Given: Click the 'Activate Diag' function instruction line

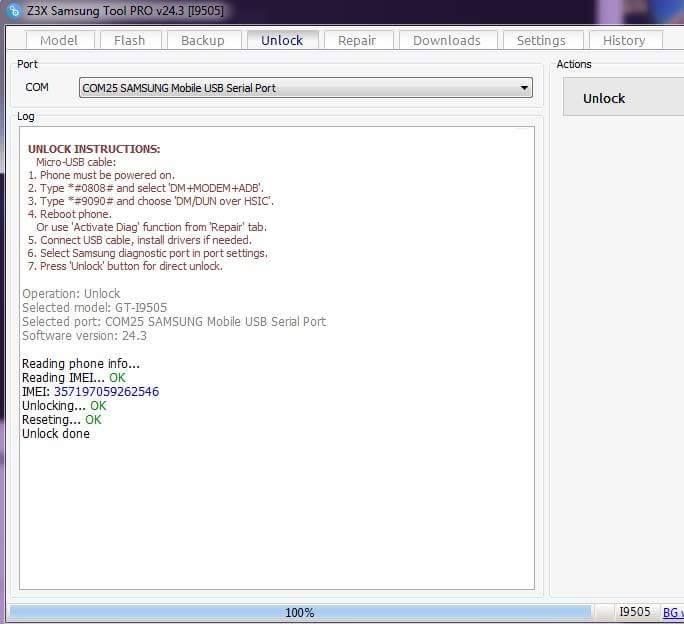Looking at the screenshot, I should (151, 227).
